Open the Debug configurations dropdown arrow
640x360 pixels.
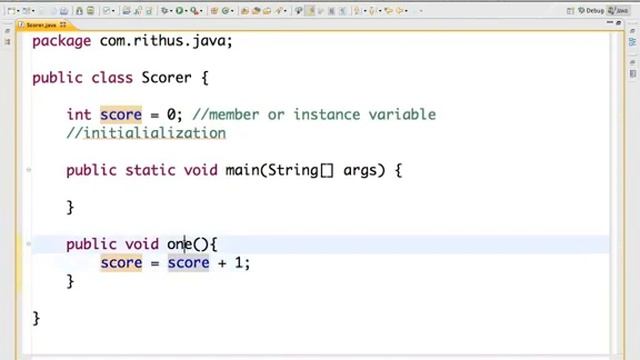coord(171,11)
